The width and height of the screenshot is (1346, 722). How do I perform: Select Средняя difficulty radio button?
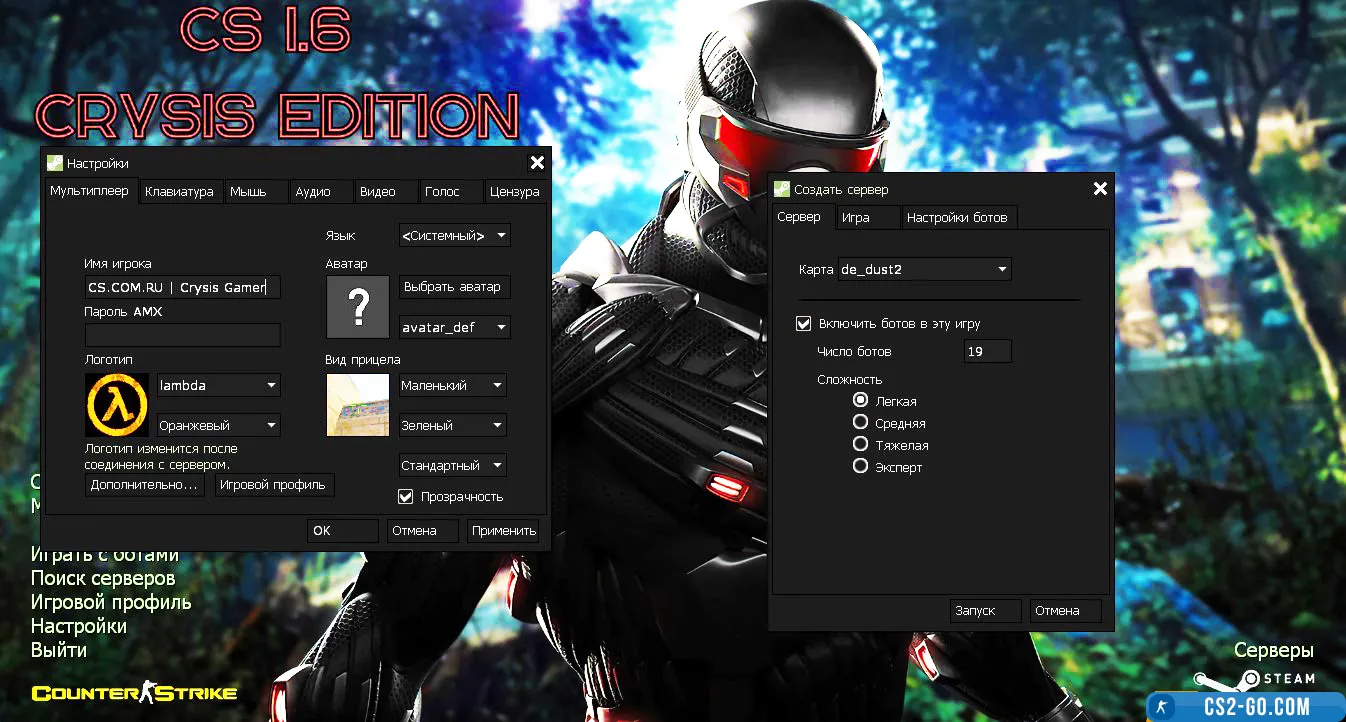click(860, 423)
